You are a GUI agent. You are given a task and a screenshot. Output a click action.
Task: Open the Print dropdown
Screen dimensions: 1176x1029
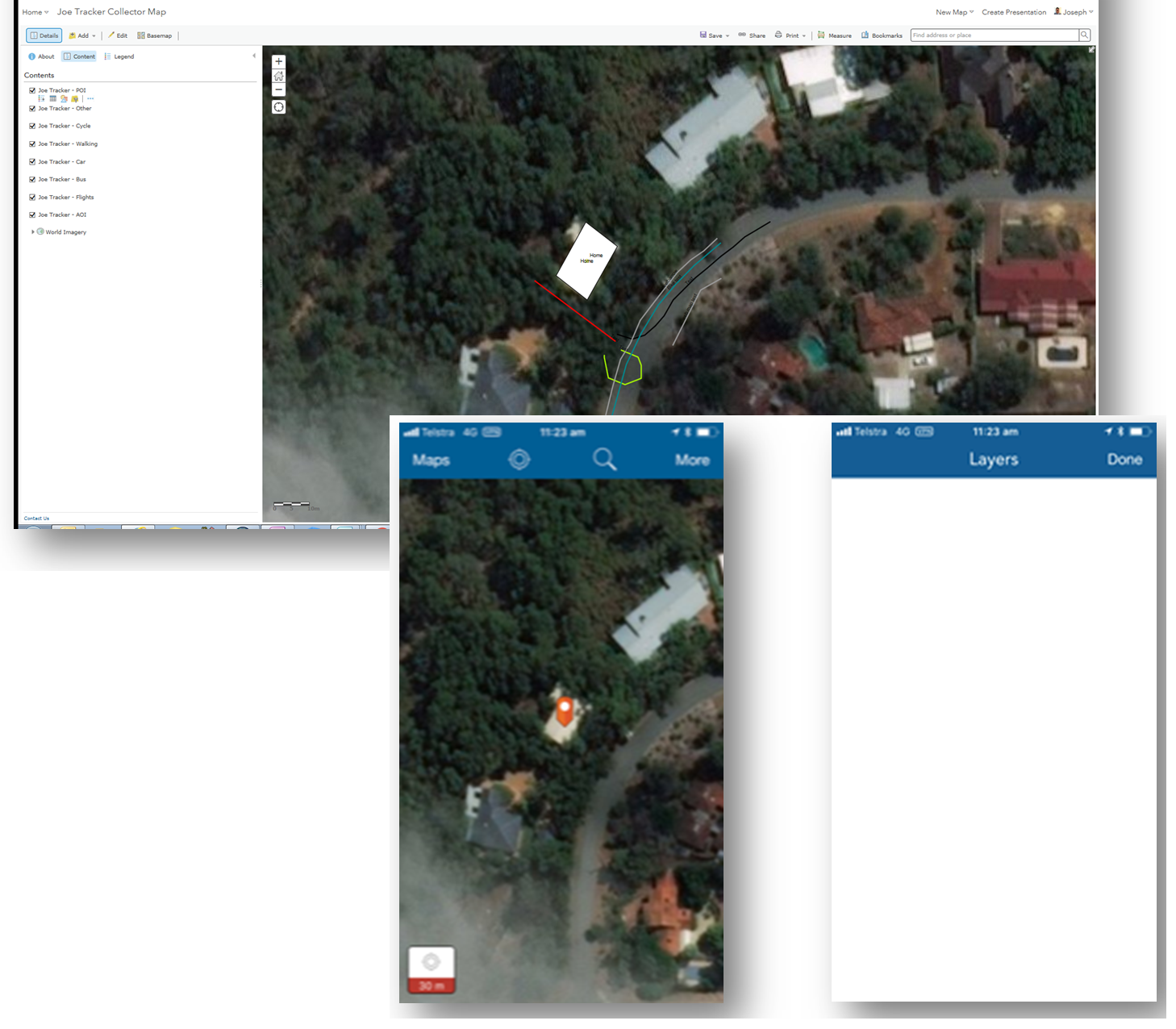click(x=790, y=35)
